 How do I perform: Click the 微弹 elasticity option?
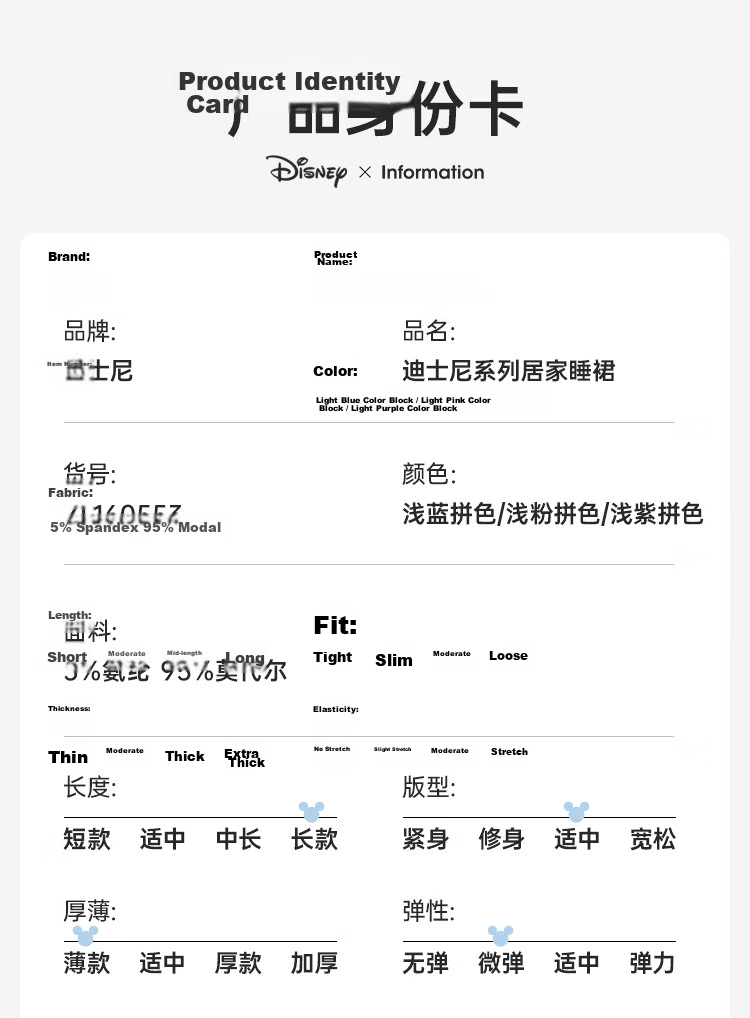pos(501,963)
